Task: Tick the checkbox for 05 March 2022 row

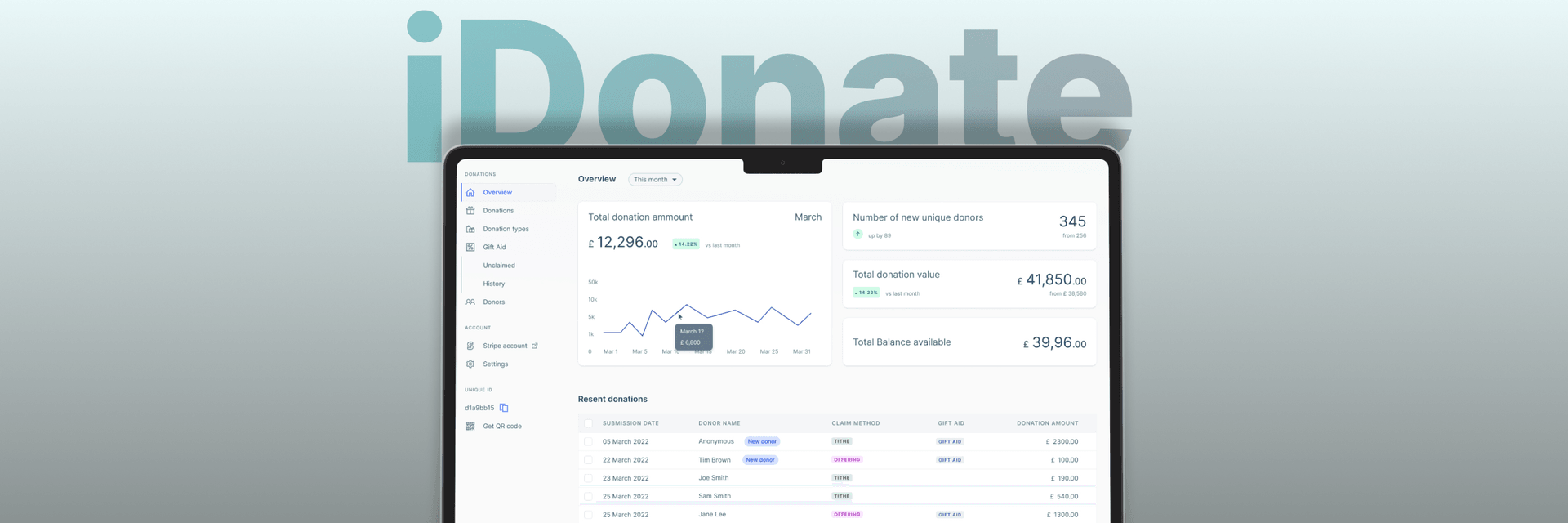Action: [x=588, y=441]
